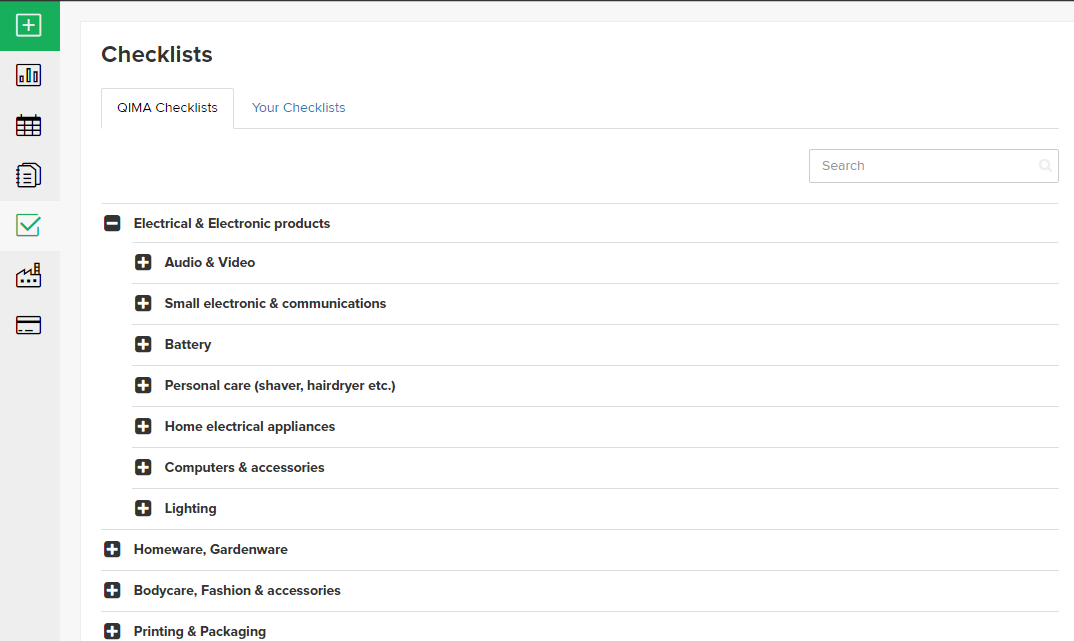Open the calendar grid icon in sidebar

click(29, 125)
